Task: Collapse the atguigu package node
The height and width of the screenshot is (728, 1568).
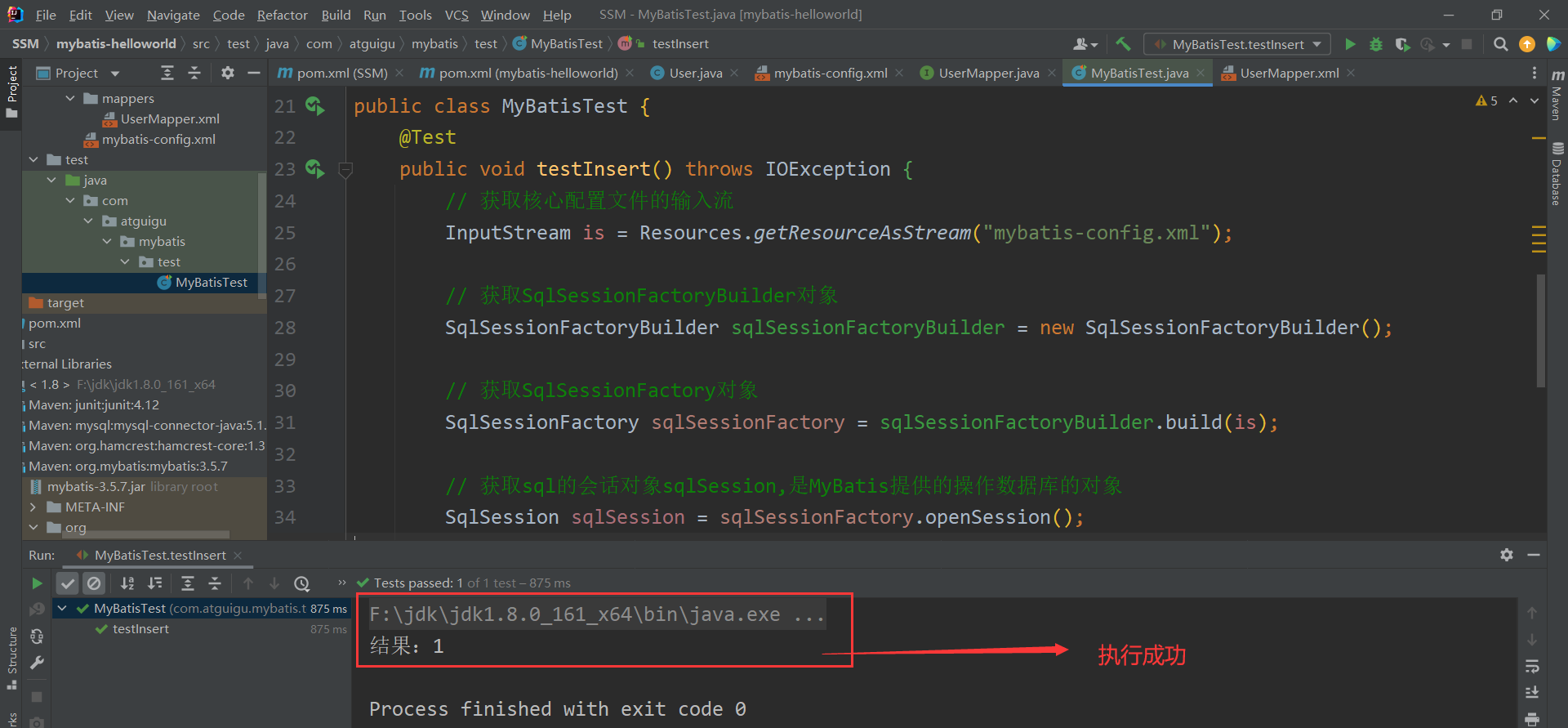Action: click(x=88, y=221)
